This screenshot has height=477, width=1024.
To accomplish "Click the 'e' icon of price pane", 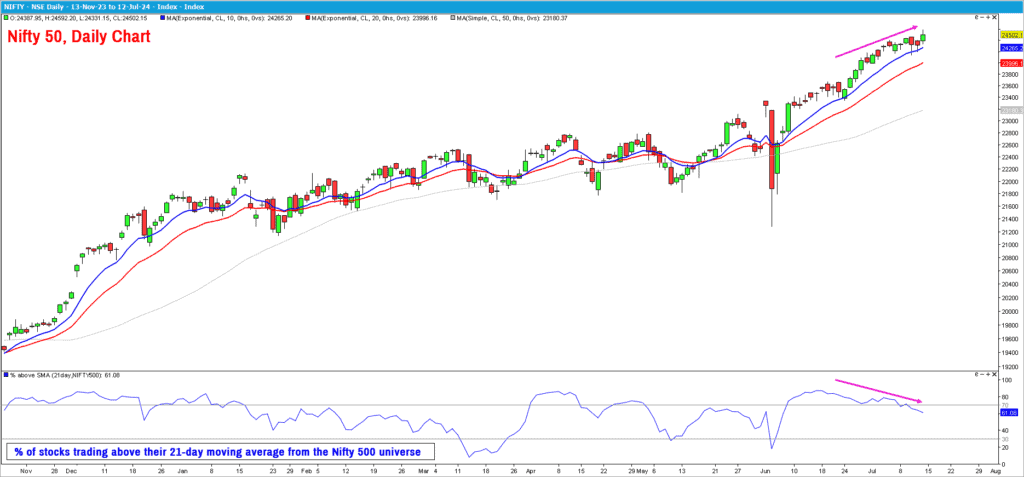I will click(x=976, y=17).
